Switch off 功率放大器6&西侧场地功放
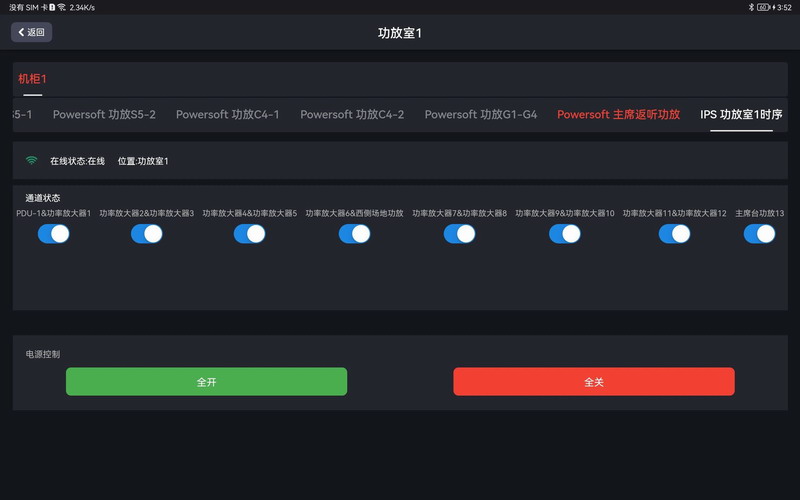 [x=354, y=234]
